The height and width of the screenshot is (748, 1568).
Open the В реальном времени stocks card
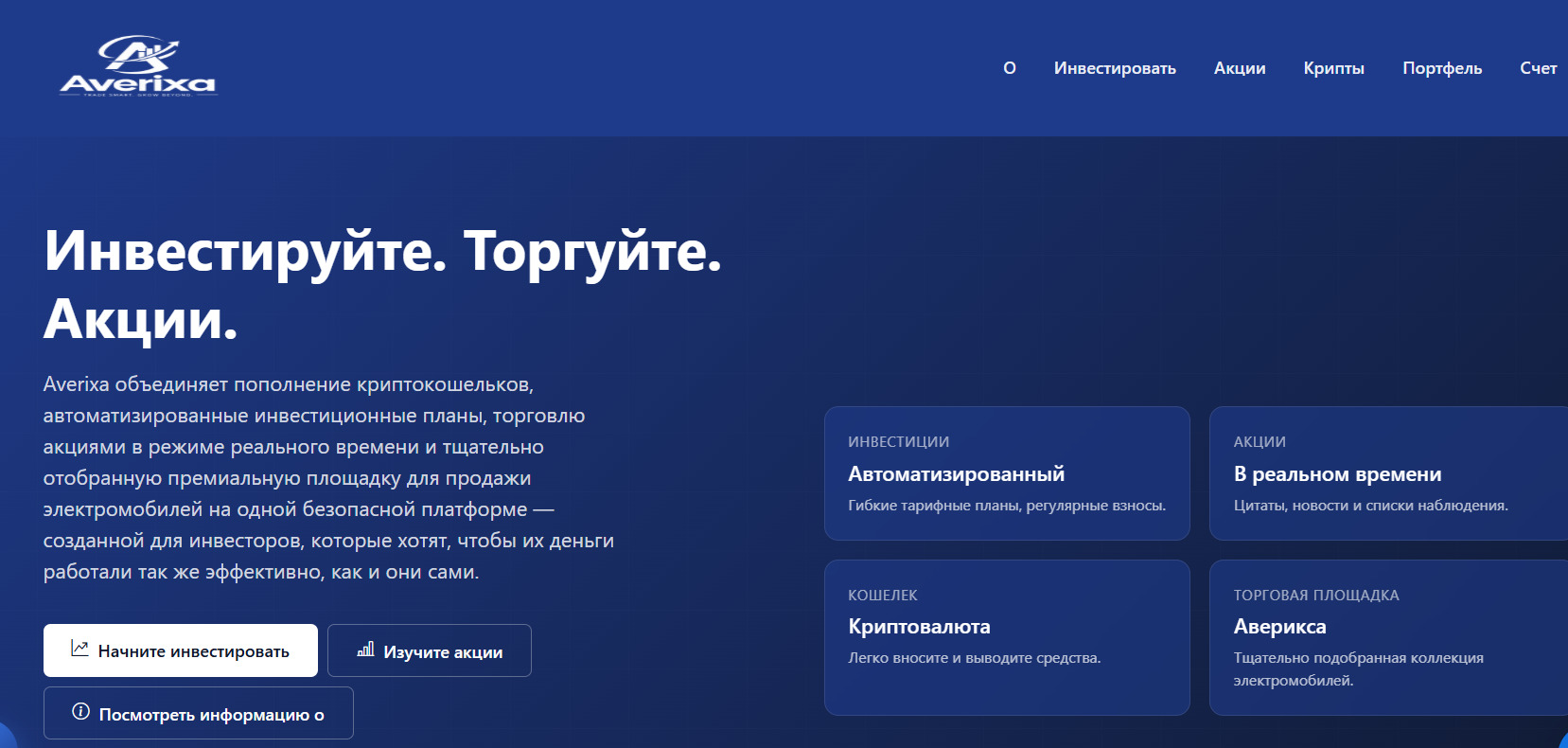tap(1389, 473)
